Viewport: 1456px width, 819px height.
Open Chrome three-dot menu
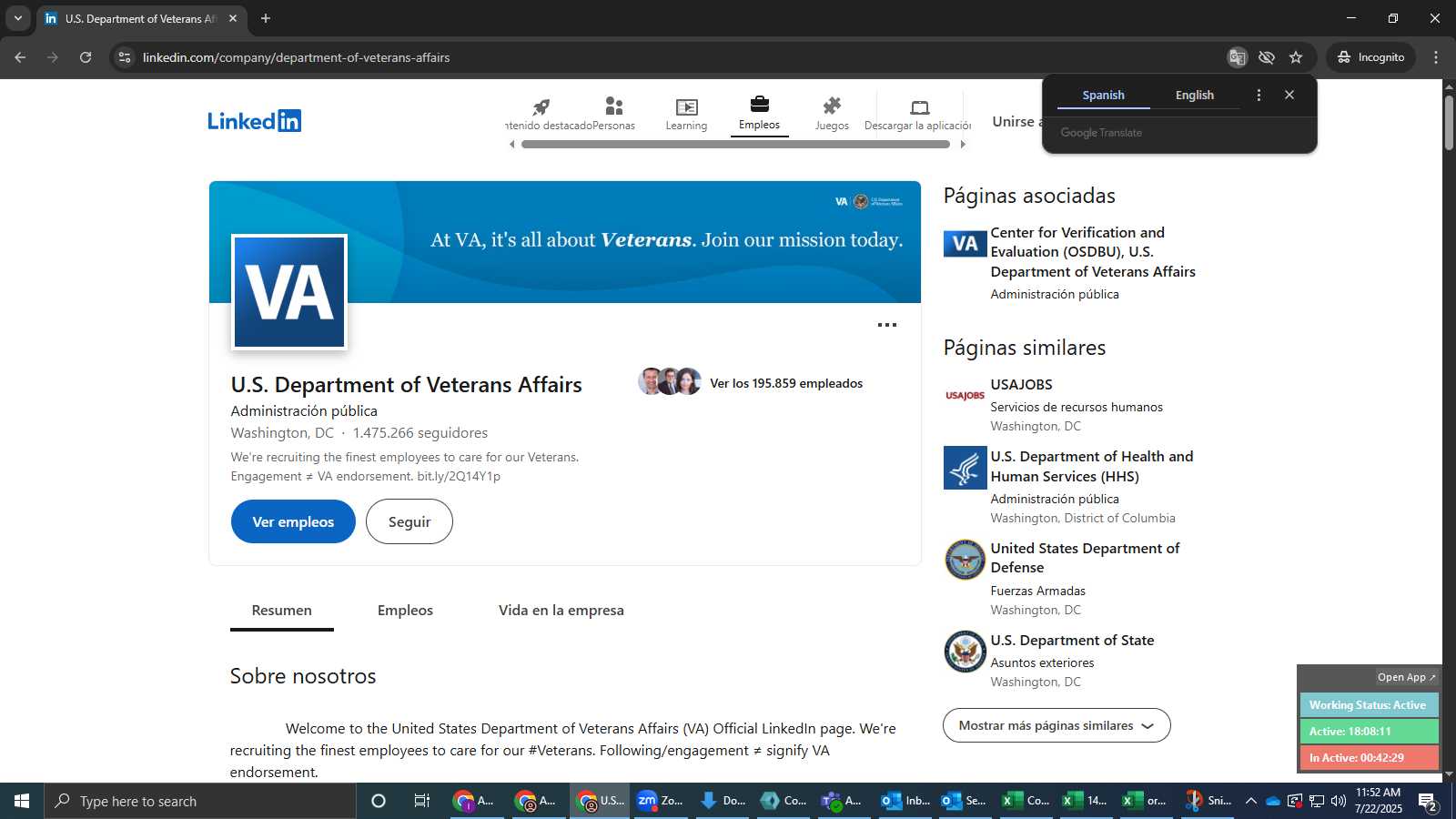click(1436, 57)
